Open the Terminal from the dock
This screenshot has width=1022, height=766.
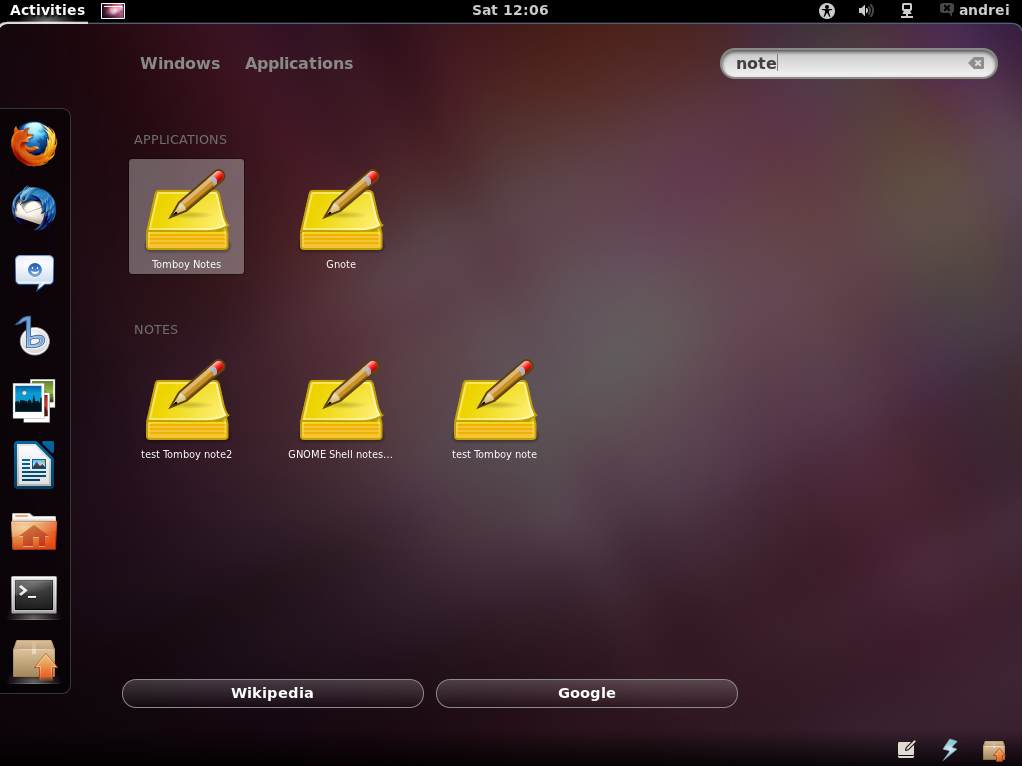[35, 595]
